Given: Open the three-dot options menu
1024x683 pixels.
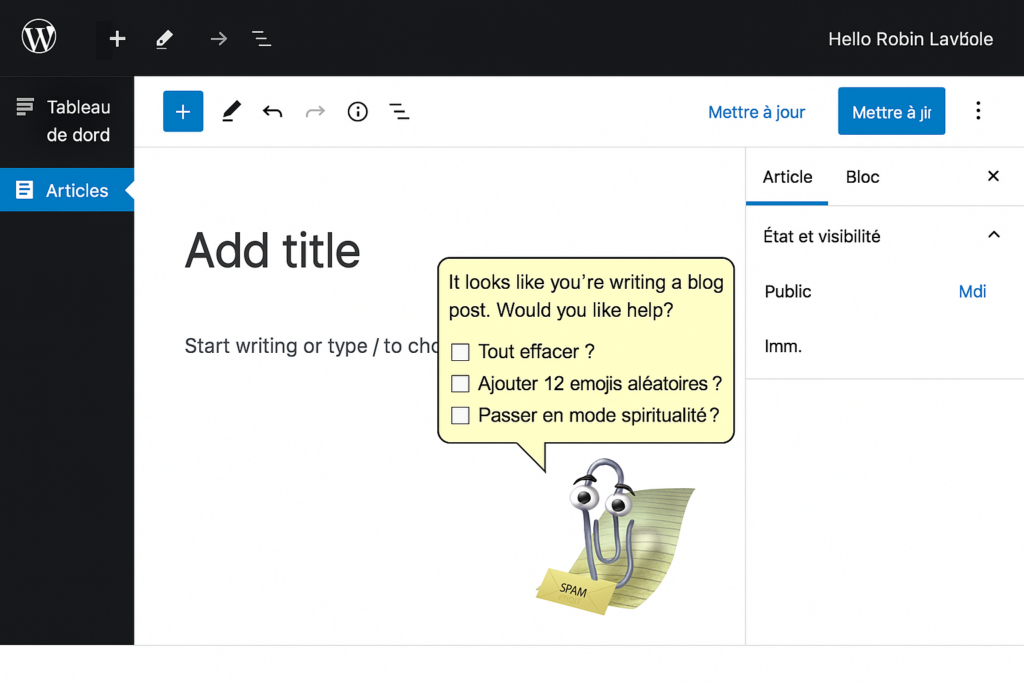Looking at the screenshot, I should (978, 111).
